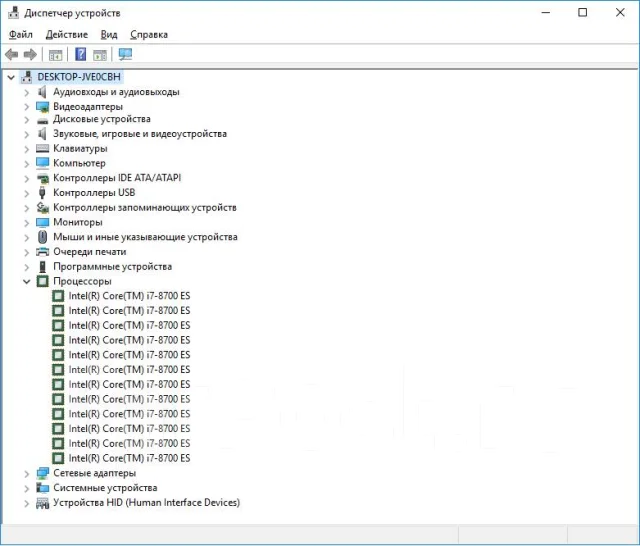640x546 pixels.
Task: Open the Справка menu
Action: click(x=149, y=35)
